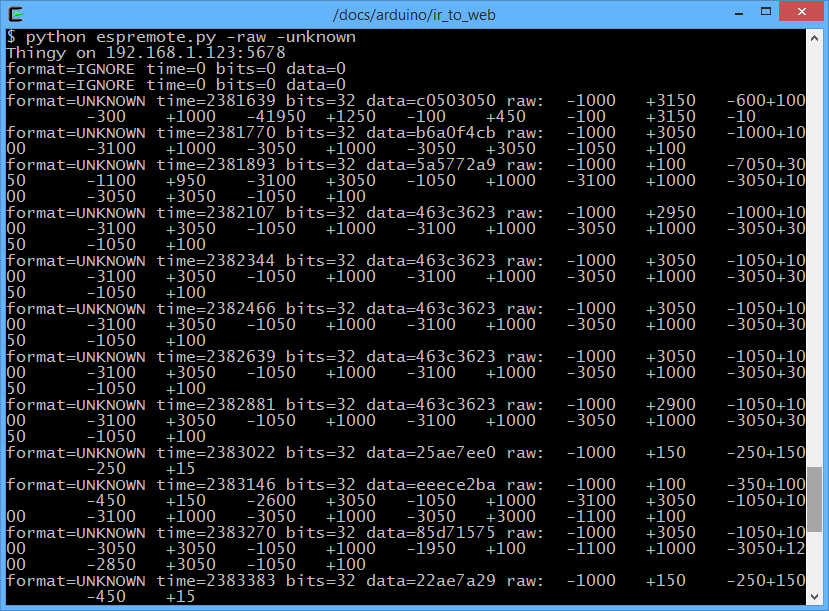Click the value data=22ae7a29

click(431, 581)
